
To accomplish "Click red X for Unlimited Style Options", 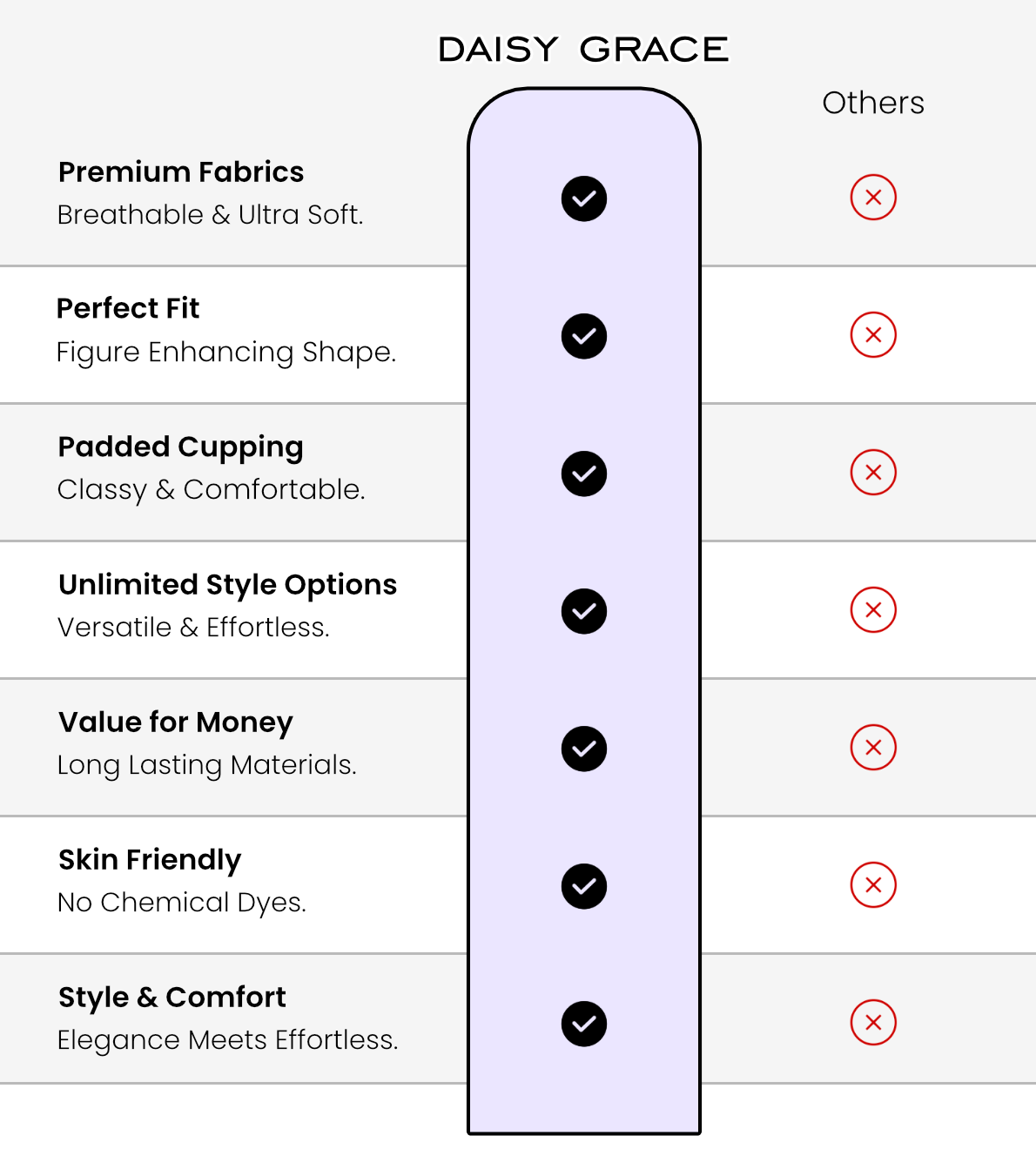I will coord(873,609).
